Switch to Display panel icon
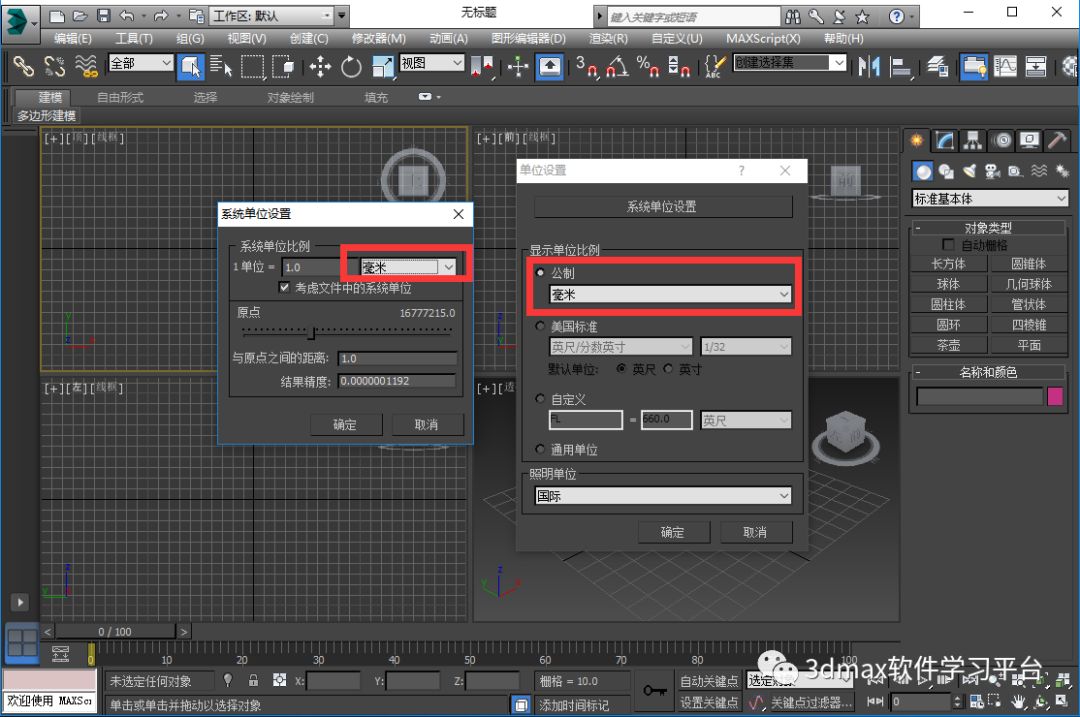The image size is (1080, 717). coord(1030,141)
